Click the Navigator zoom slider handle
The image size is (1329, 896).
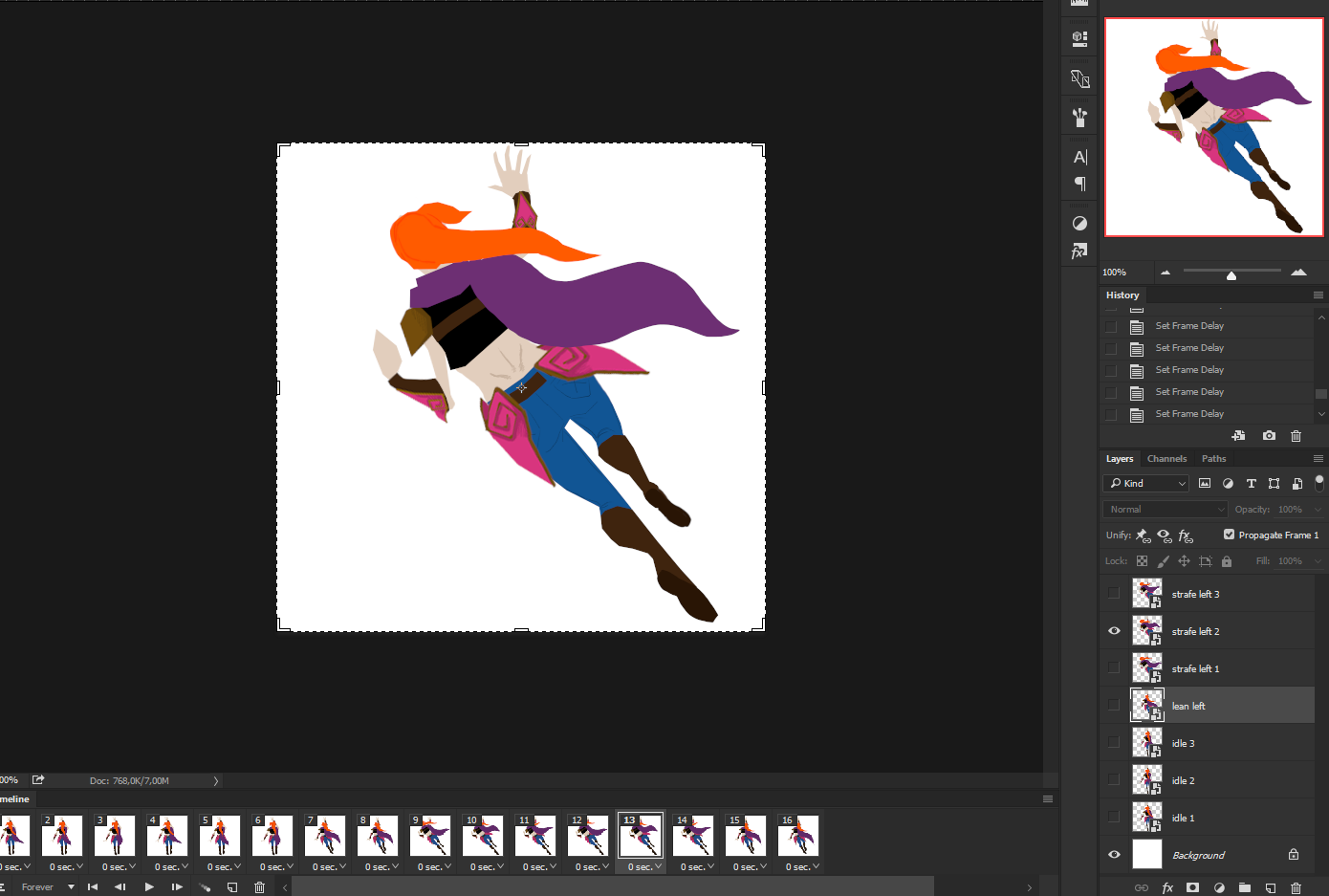point(1231,275)
